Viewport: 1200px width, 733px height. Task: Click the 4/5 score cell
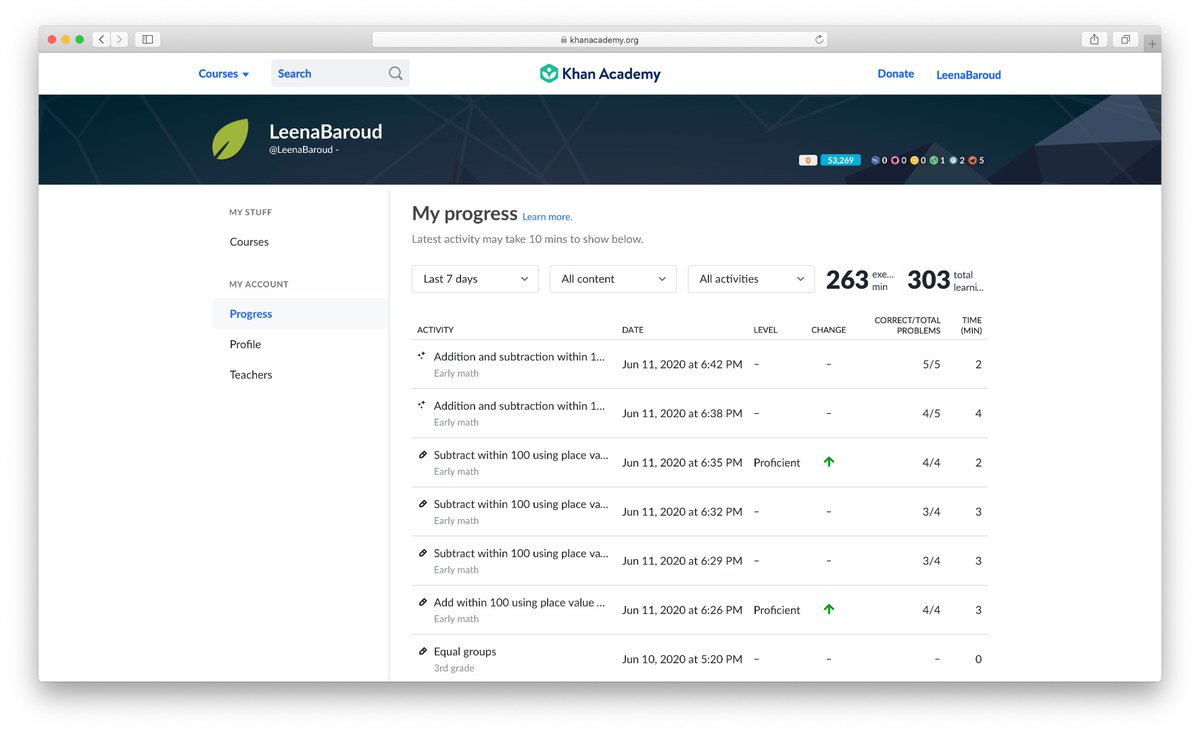click(931, 414)
